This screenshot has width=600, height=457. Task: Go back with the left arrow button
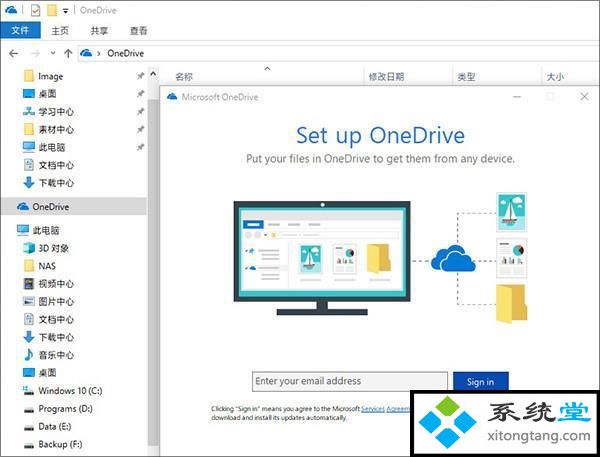(13, 53)
